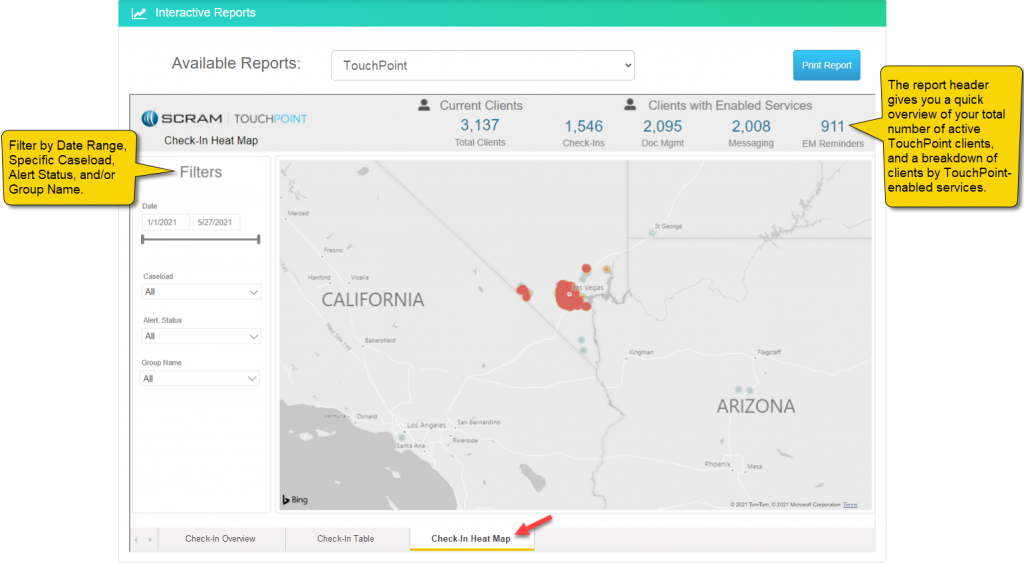Open the Terms link on the map
1024x563 pixels.
click(850, 505)
